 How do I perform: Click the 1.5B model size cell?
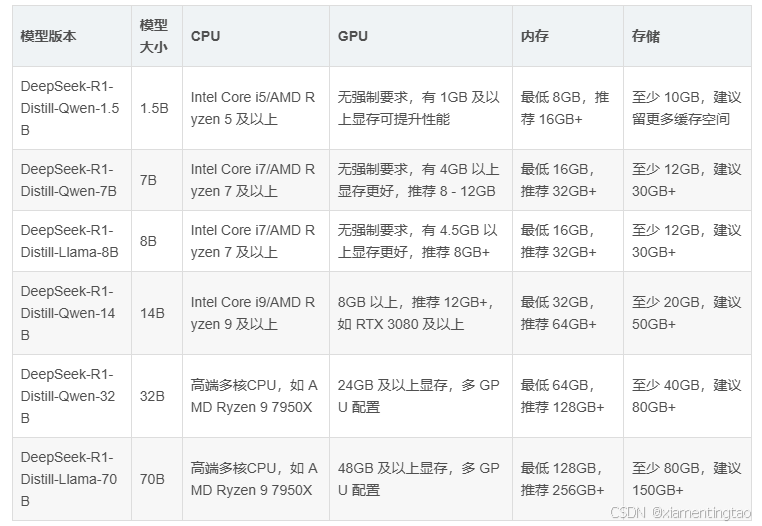click(157, 108)
